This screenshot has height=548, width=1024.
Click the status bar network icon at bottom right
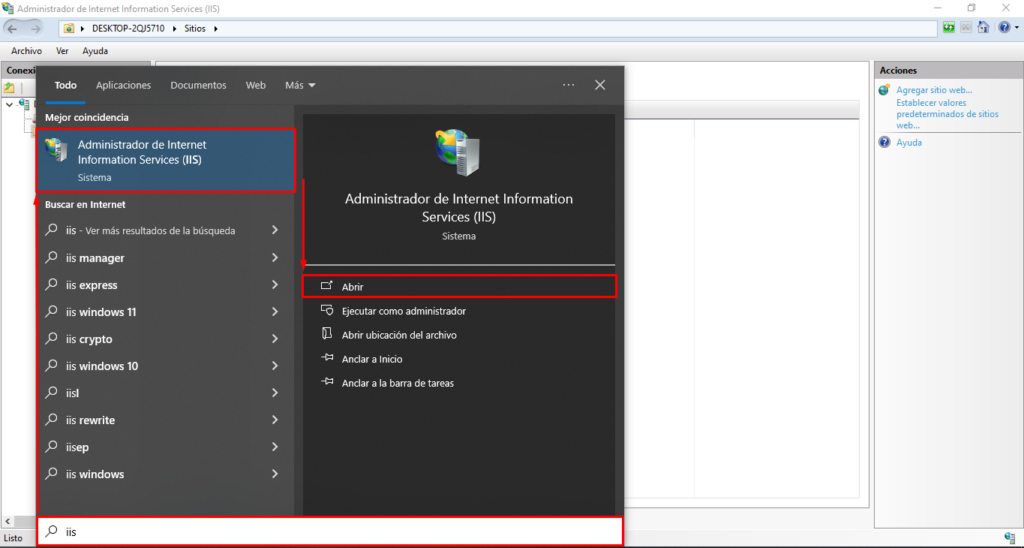coord(1010,538)
